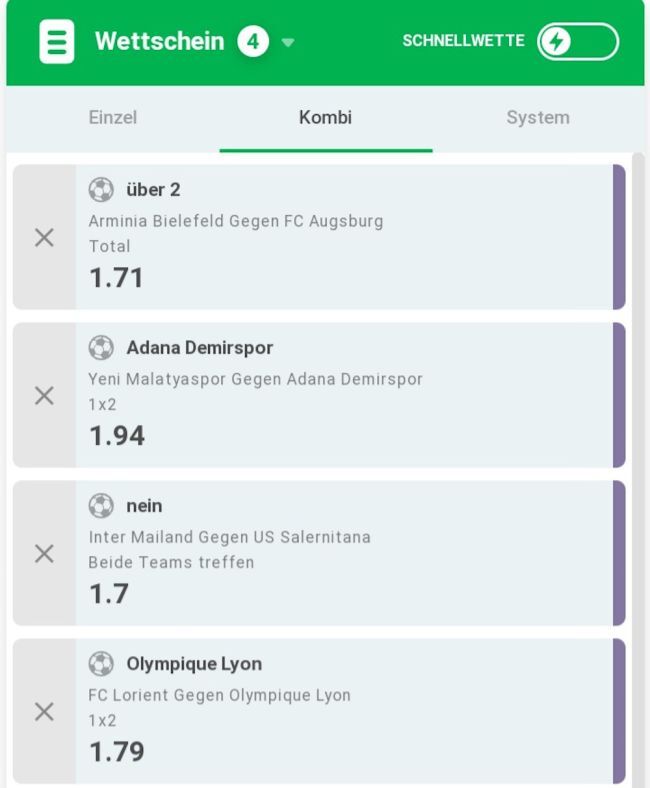The image size is (650, 788).
Task: Enable the Schnellwette toggle
Action: click(577, 42)
